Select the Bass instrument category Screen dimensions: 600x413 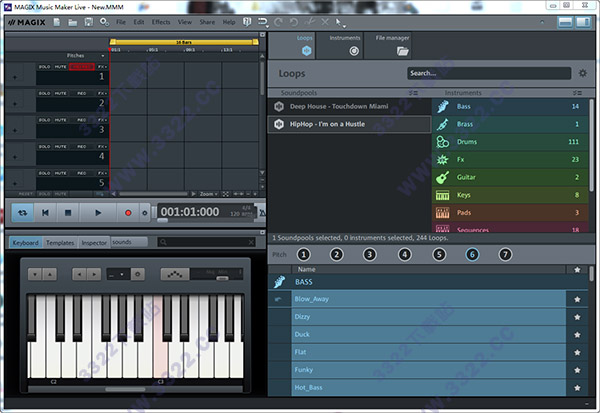510,106
